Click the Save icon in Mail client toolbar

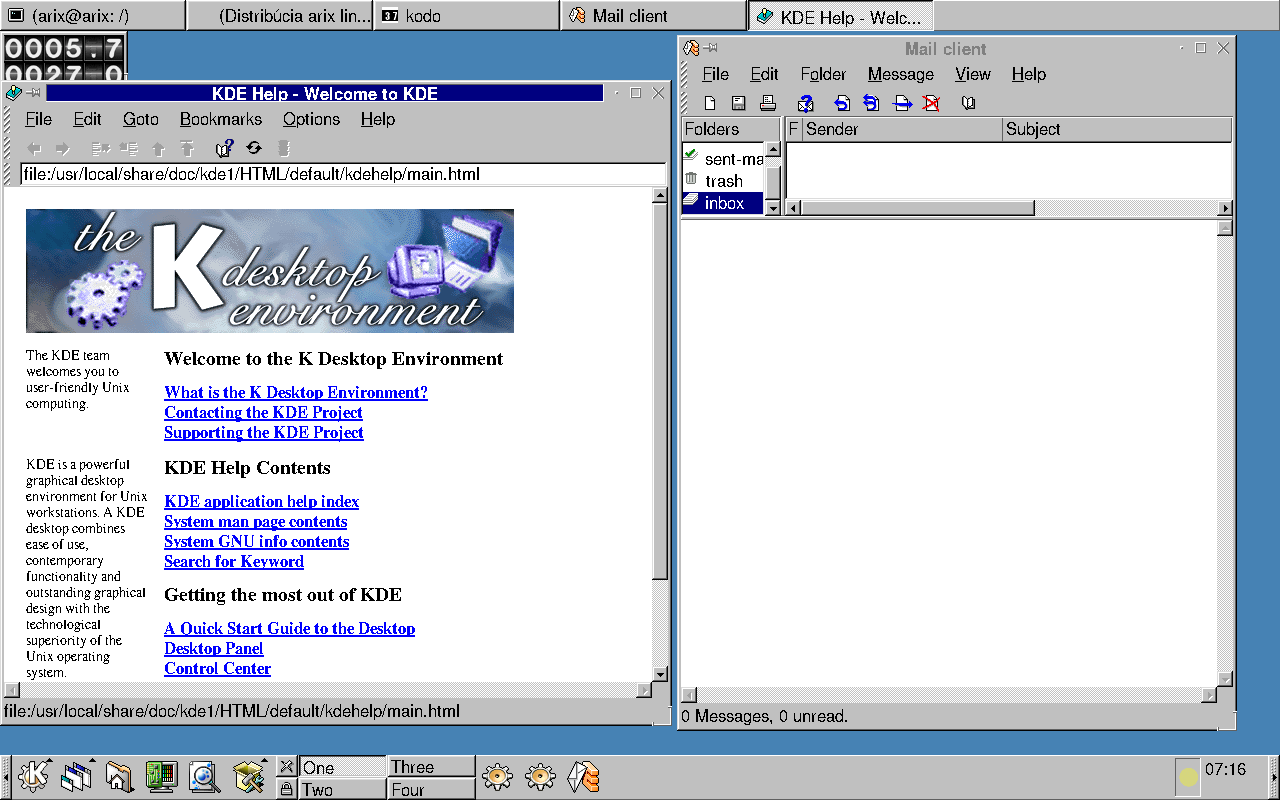(x=738, y=103)
